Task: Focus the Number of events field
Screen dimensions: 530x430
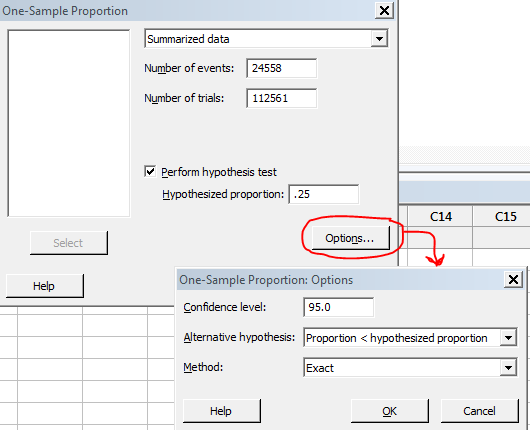Action: click(282, 68)
